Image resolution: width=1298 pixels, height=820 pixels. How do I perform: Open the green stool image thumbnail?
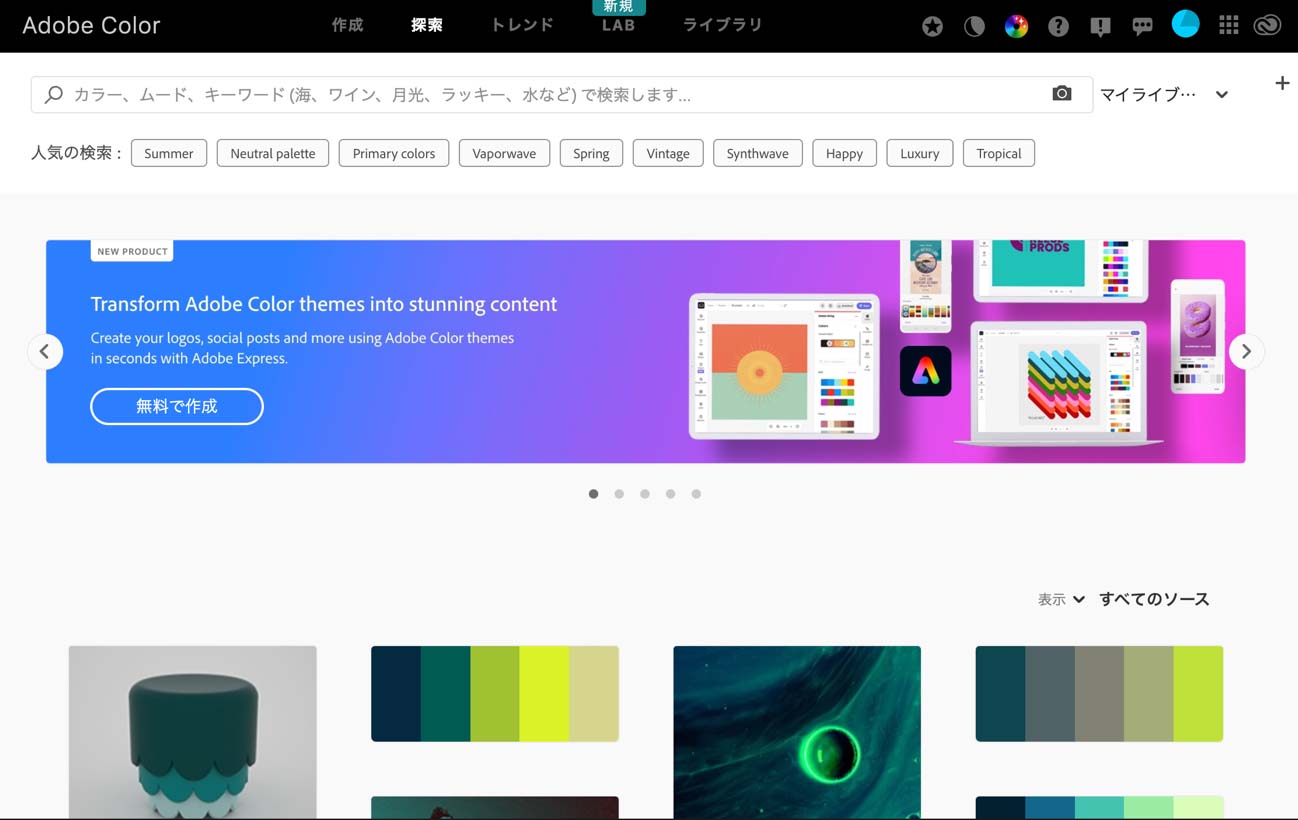point(193,732)
